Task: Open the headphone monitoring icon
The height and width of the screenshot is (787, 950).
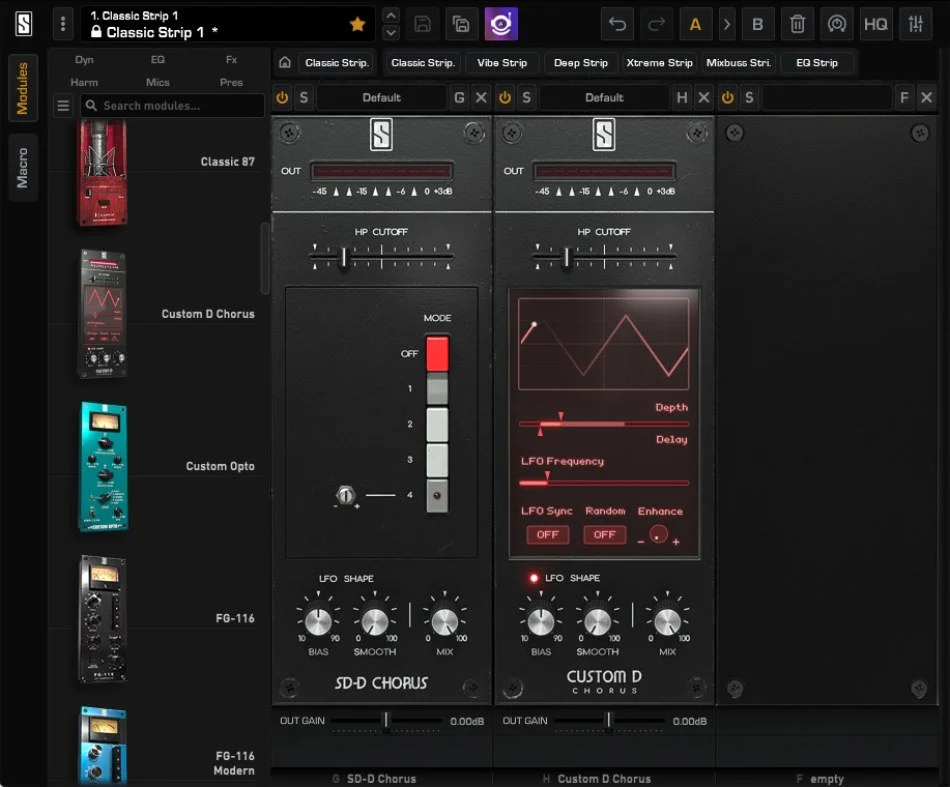Action: click(837, 24)
